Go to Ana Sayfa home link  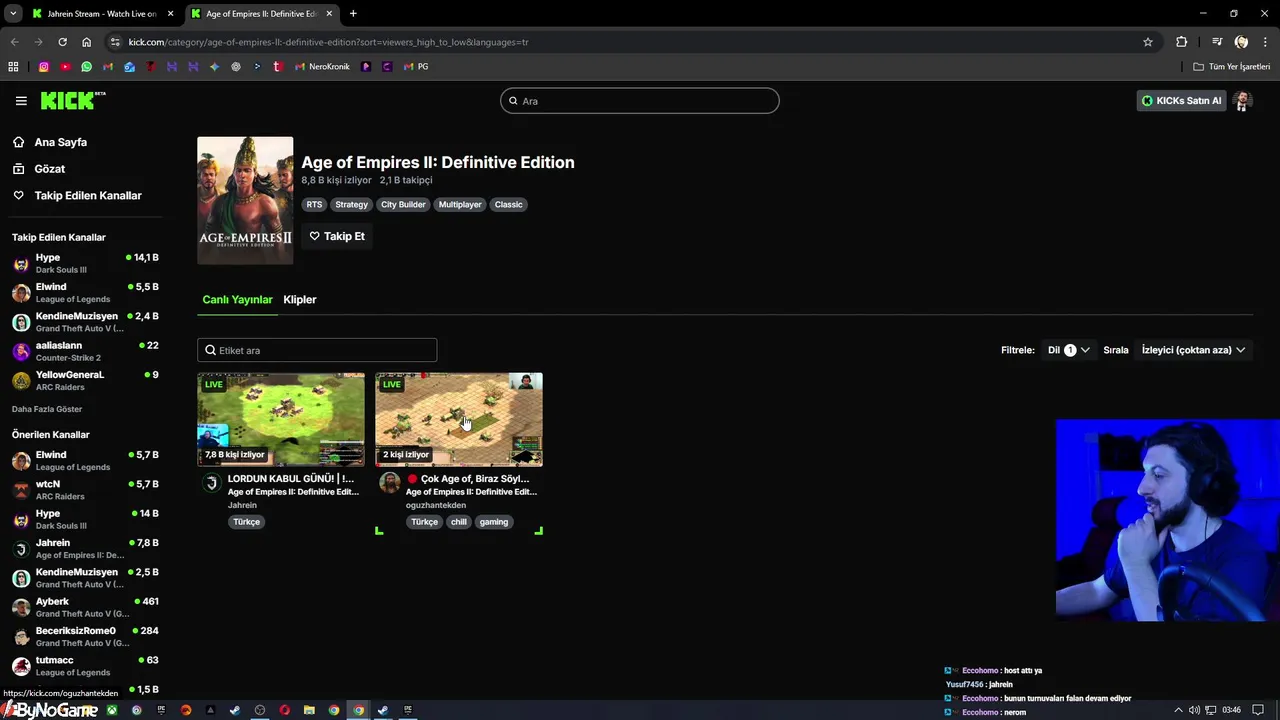click(61, 142)
